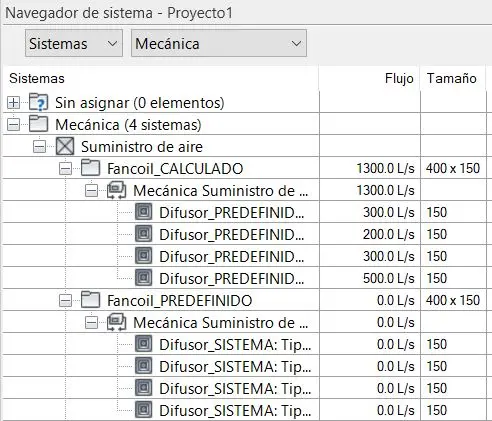Screen dimensions: 492x421
Task: Expand the Sin asignar node
Action: click(13, 103)
